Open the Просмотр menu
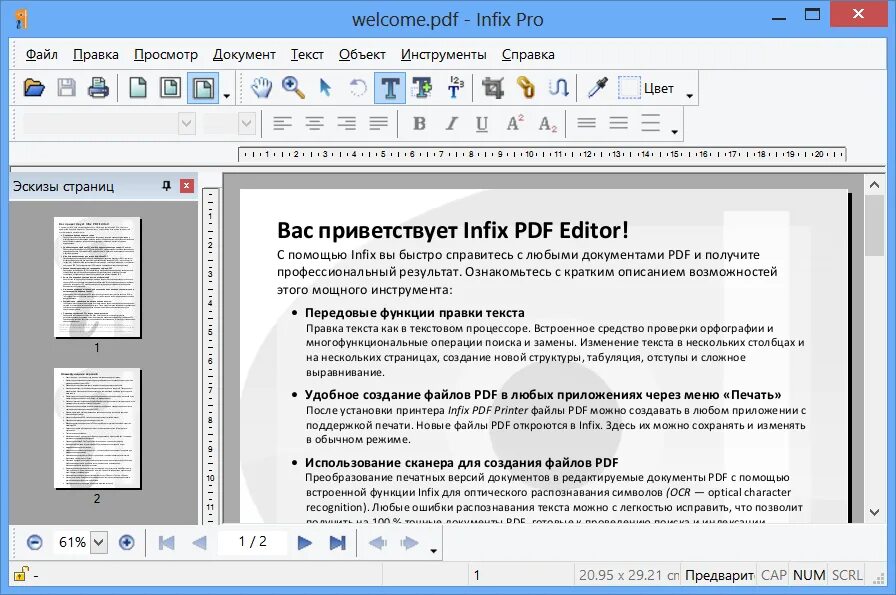Viewport: 896px width, 595px height. coord(166,54)
